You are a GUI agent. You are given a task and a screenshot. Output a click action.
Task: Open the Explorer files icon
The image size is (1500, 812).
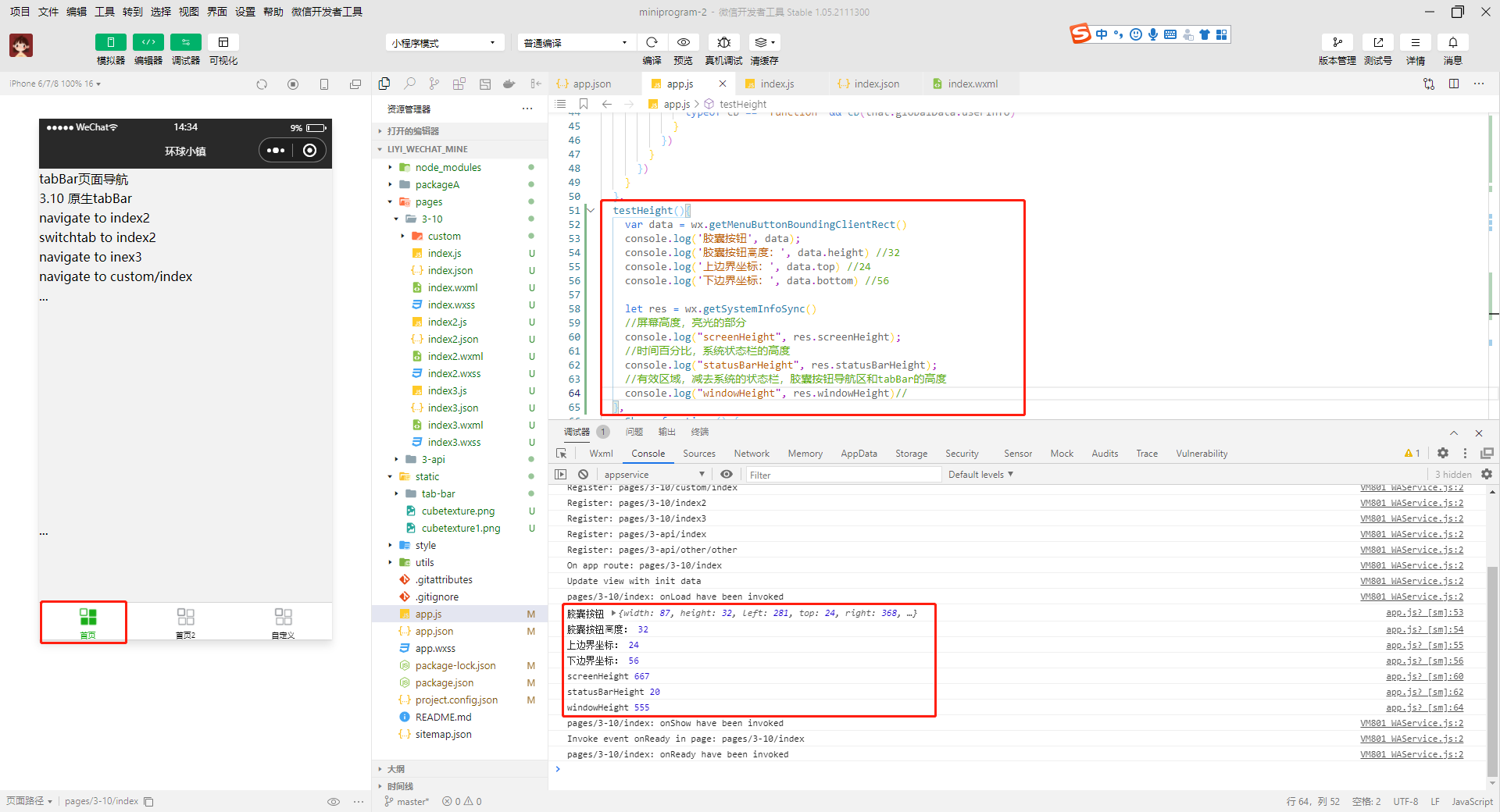(x=384, y=84)
